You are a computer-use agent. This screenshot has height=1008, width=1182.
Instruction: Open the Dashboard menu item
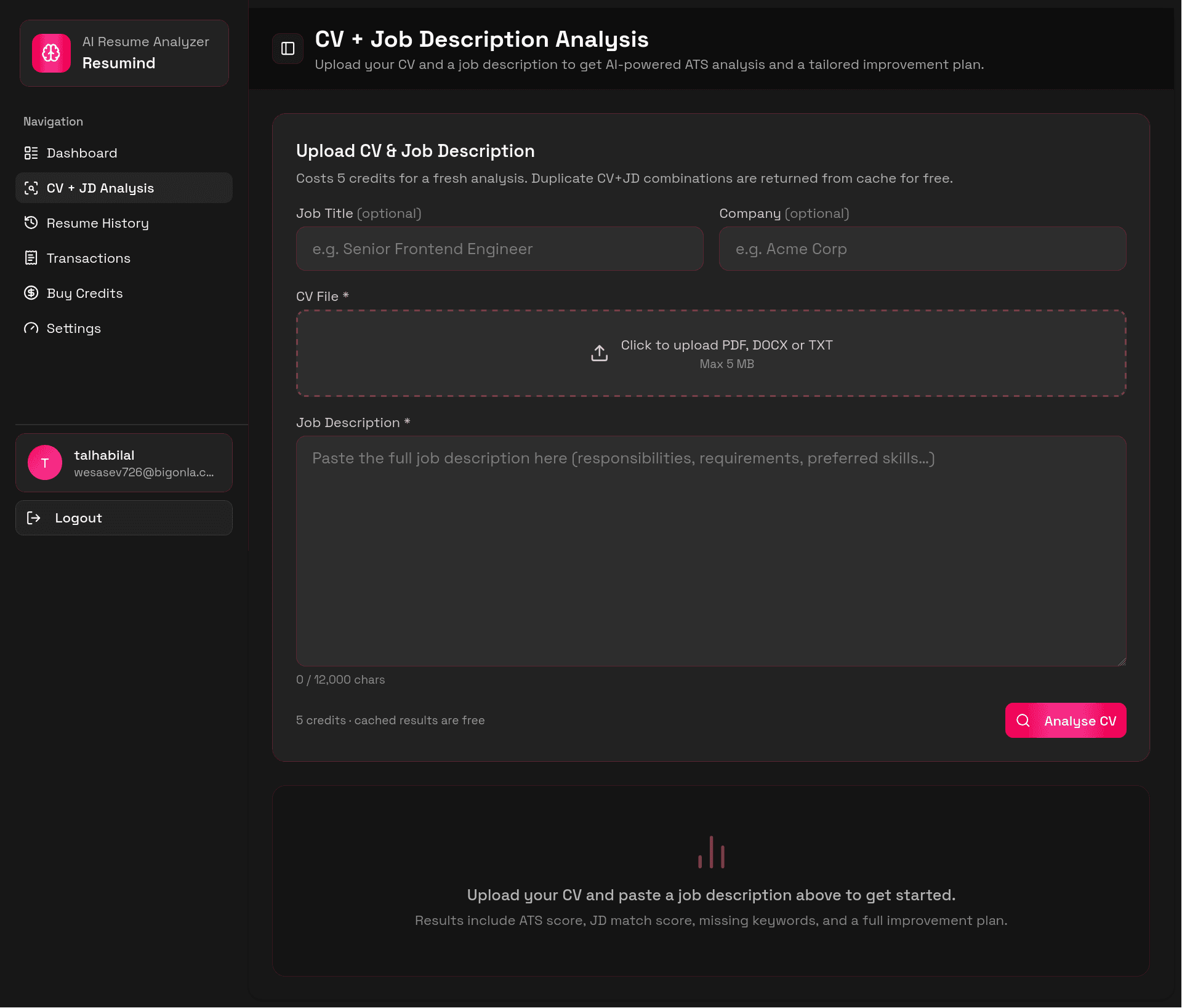(x=124, y=153)
